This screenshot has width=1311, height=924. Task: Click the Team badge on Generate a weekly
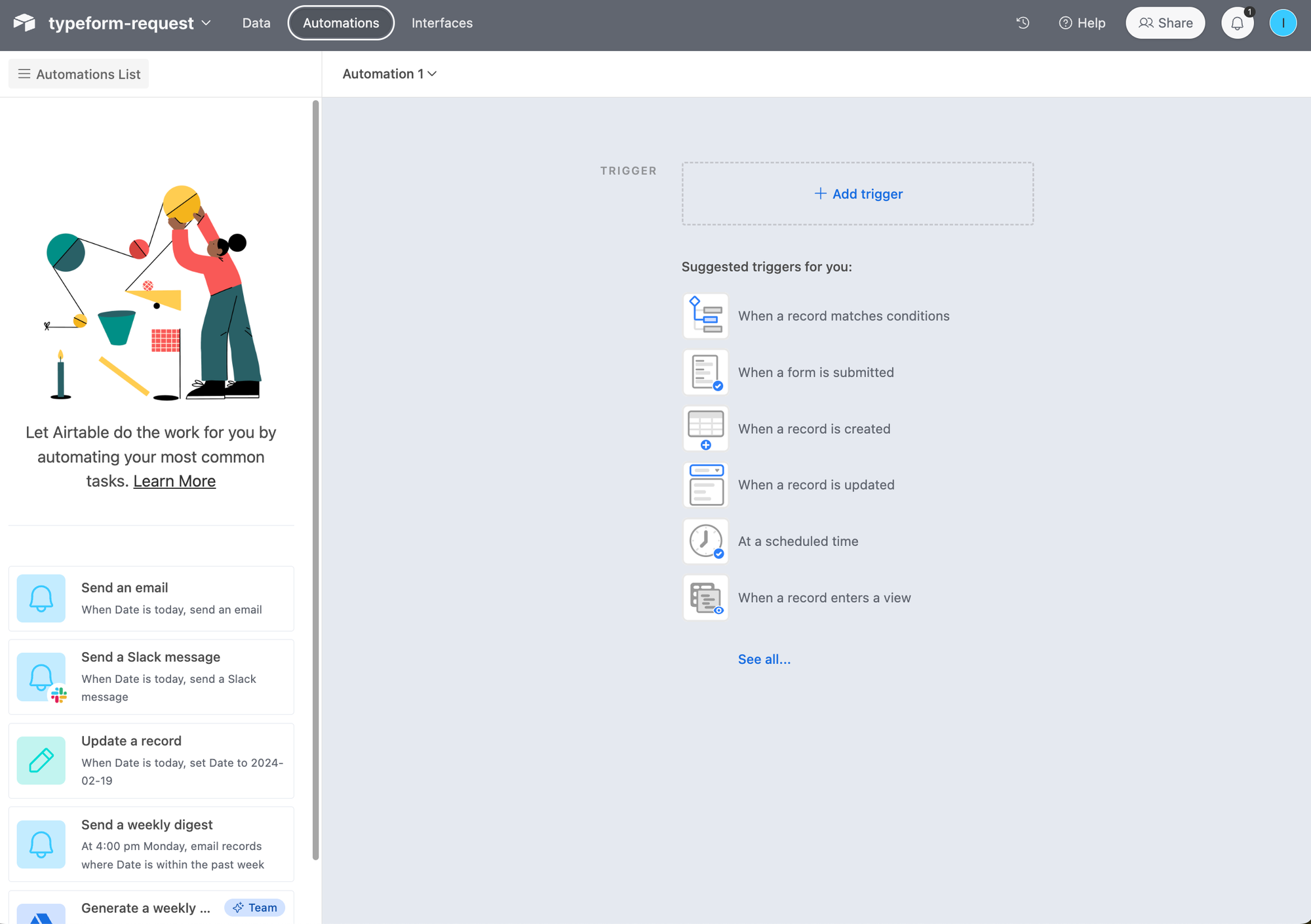pos(255,908)
